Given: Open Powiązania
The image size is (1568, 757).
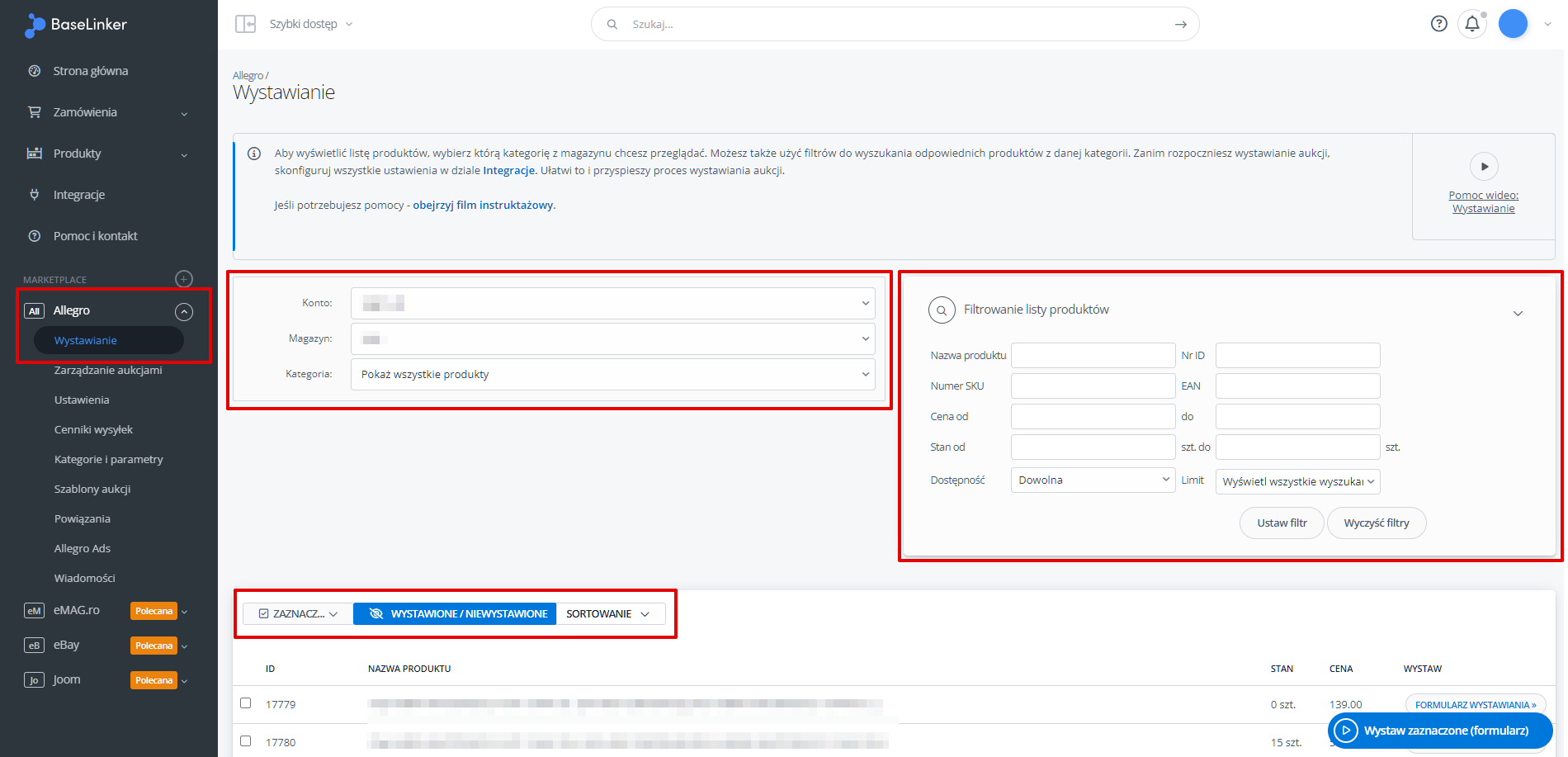Looking at the screenshot, I should click(83, 518).
